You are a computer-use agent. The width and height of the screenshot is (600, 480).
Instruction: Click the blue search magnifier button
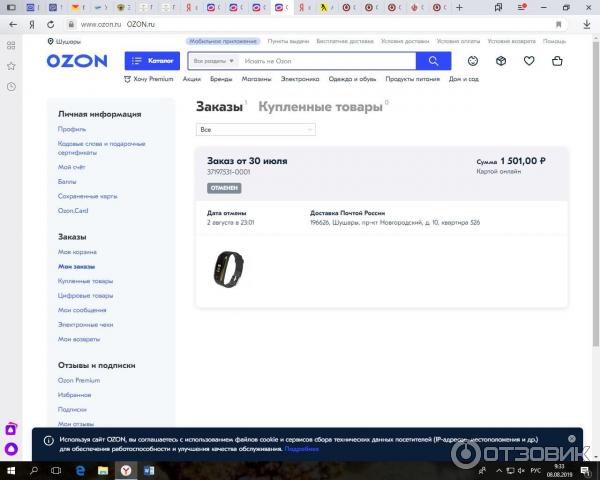pyautogui.click(x=433, y=61)
